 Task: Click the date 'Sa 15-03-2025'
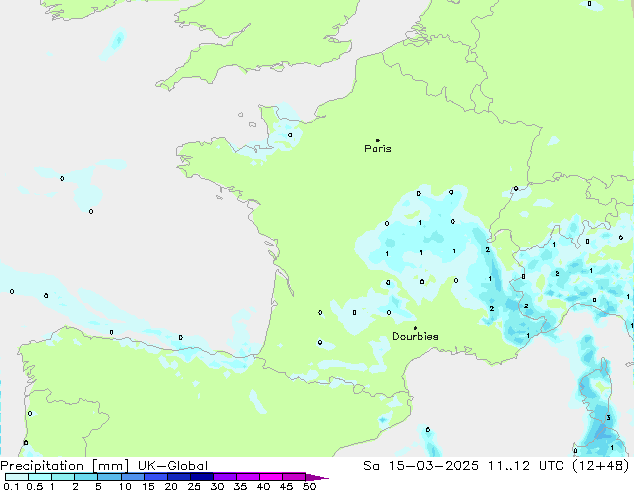coord(421,466)
